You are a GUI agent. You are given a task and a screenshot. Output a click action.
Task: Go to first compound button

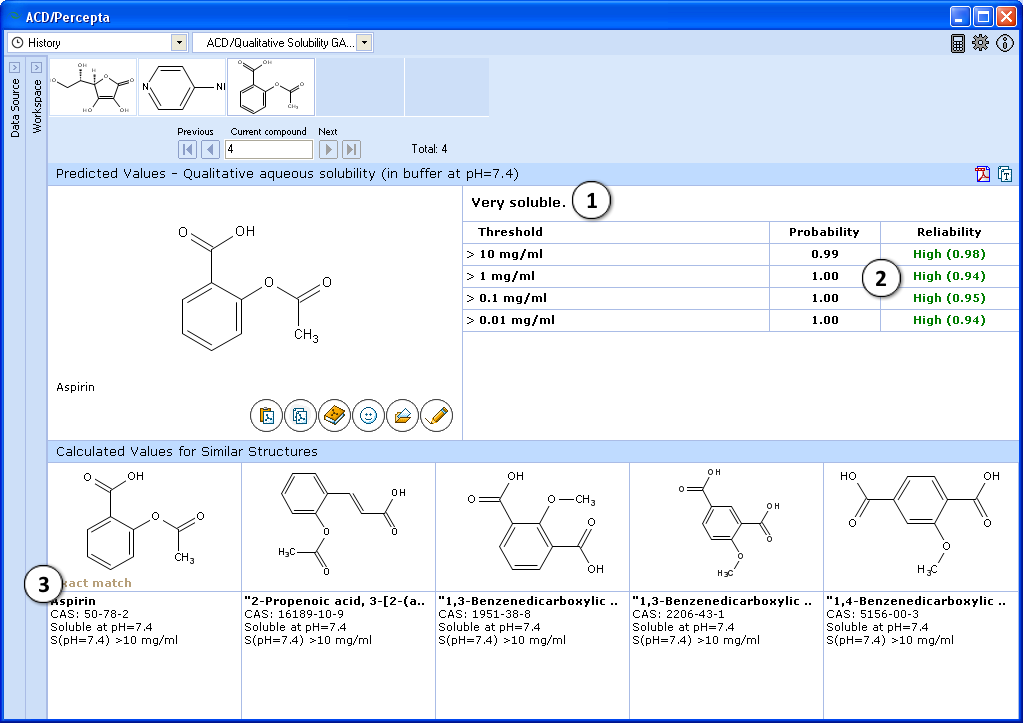187,149
